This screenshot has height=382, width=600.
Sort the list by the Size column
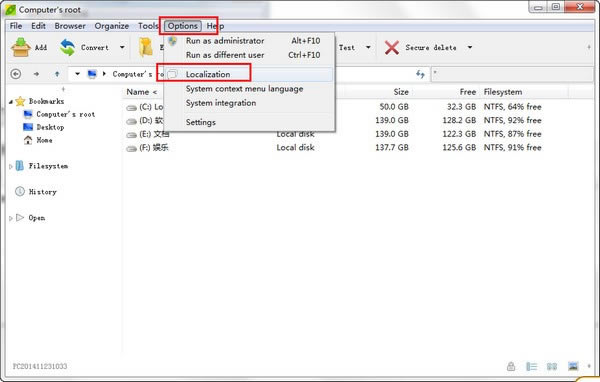point(401,92)
